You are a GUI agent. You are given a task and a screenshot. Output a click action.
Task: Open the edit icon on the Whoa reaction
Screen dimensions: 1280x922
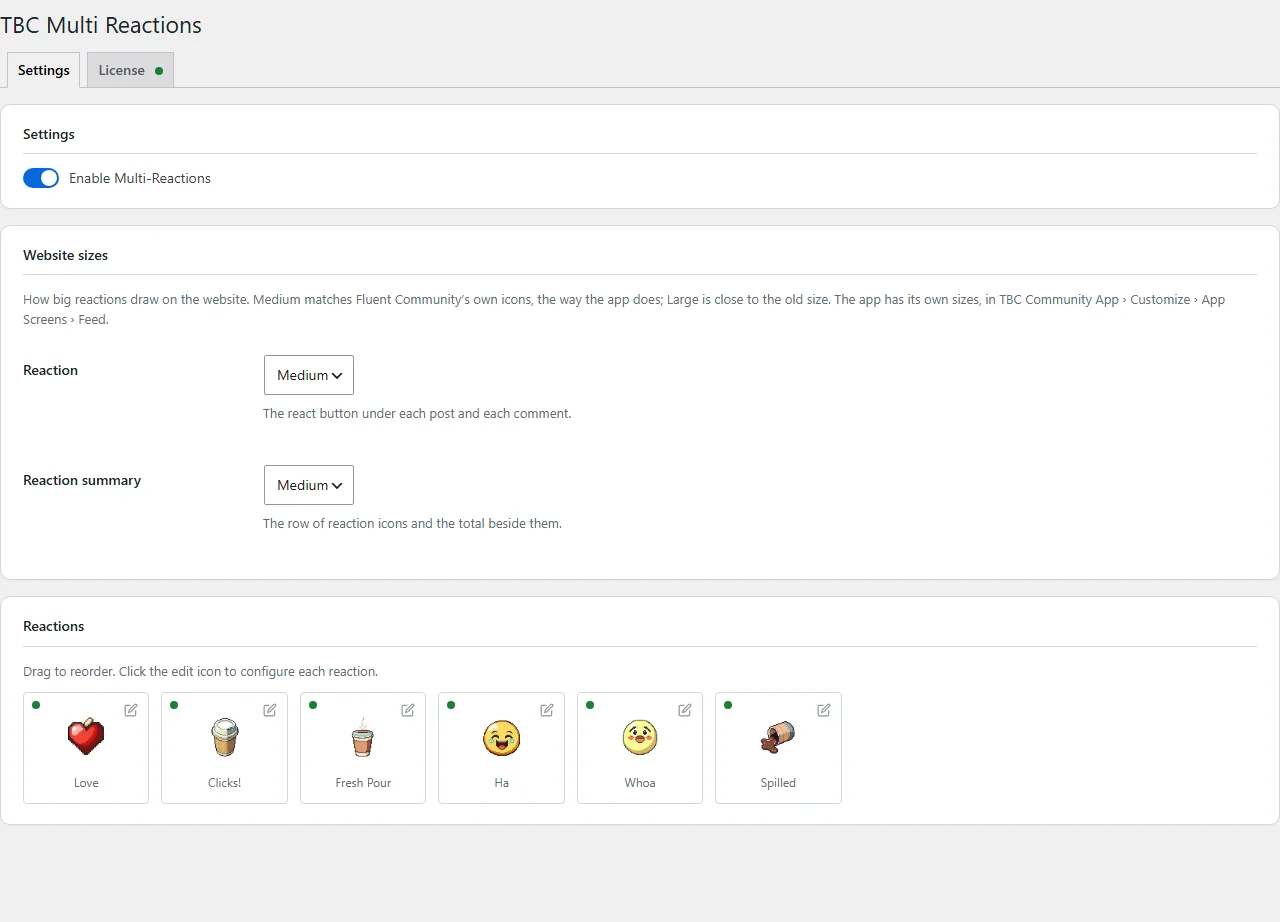point(685,710)
